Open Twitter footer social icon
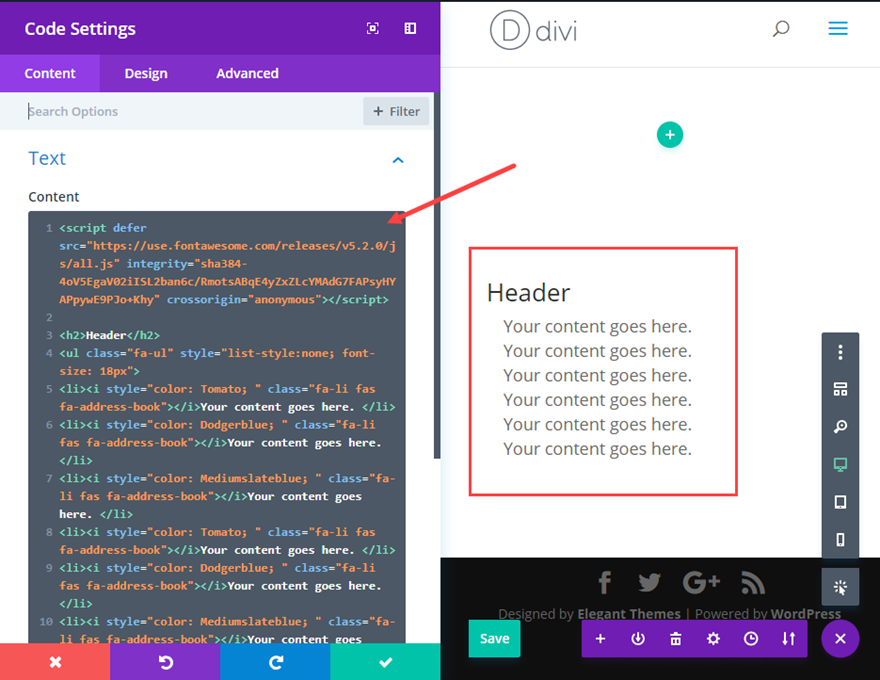880x680 pixels. coord(649,582)
